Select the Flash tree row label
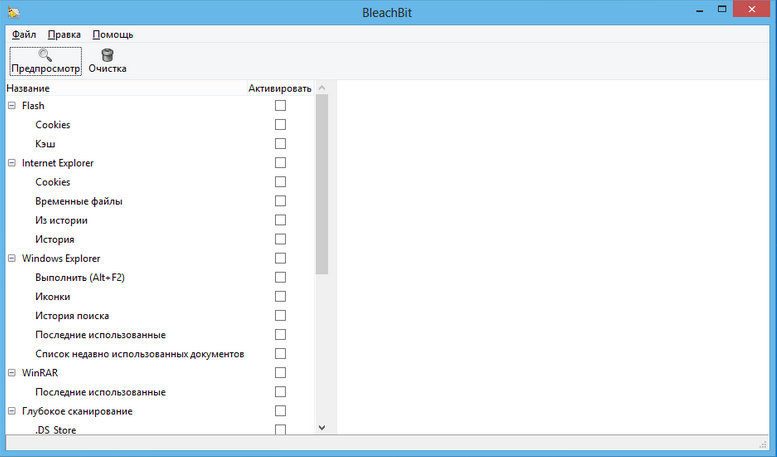The height and width of the screenshot is (457, 777). 33,106
